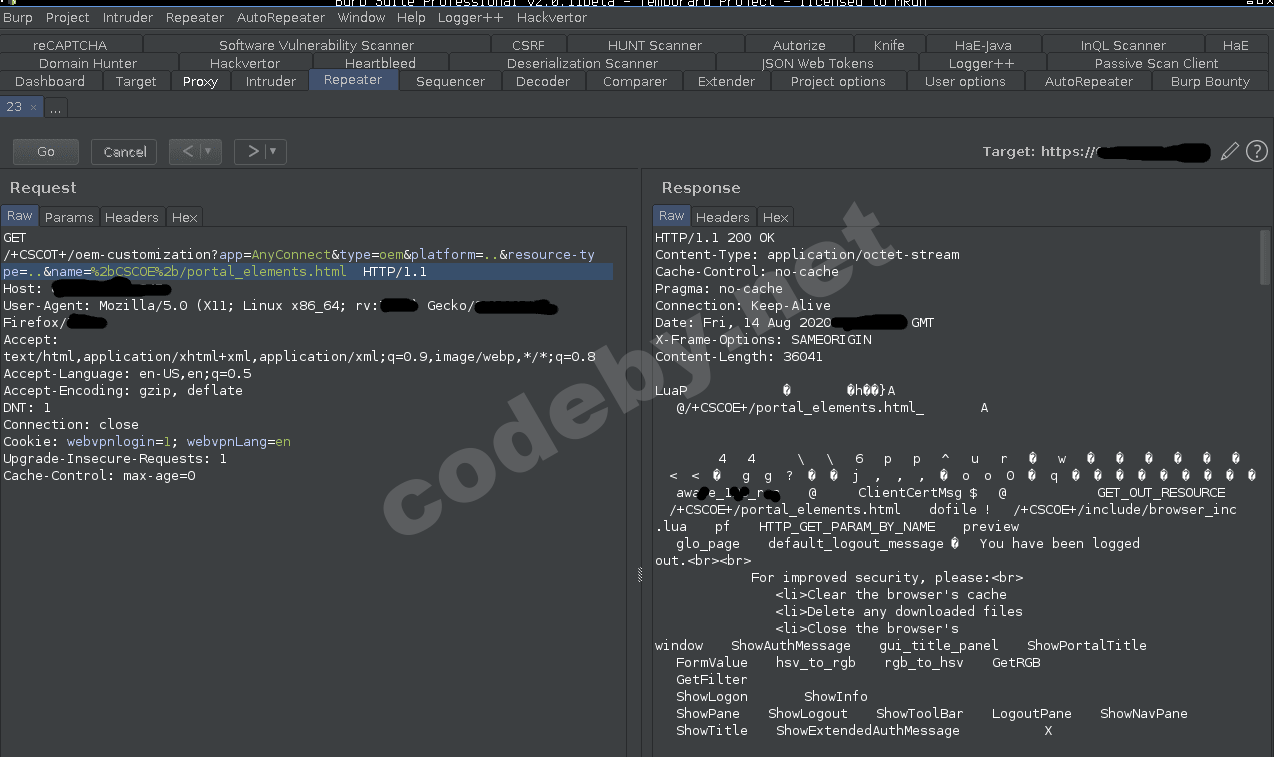The width and height of the screenshot is (1274, 757).
Task: Open the User options tab
Action: coord(965,81)
